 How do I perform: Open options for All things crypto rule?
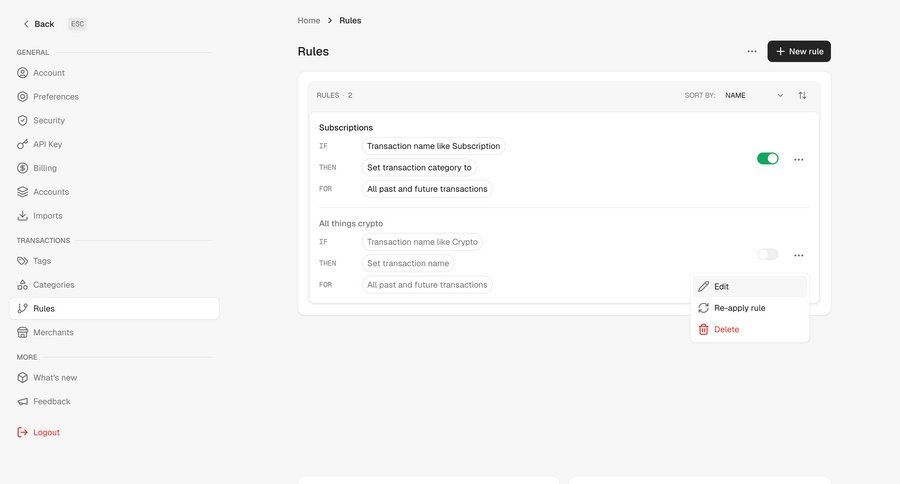pos(798,255)
